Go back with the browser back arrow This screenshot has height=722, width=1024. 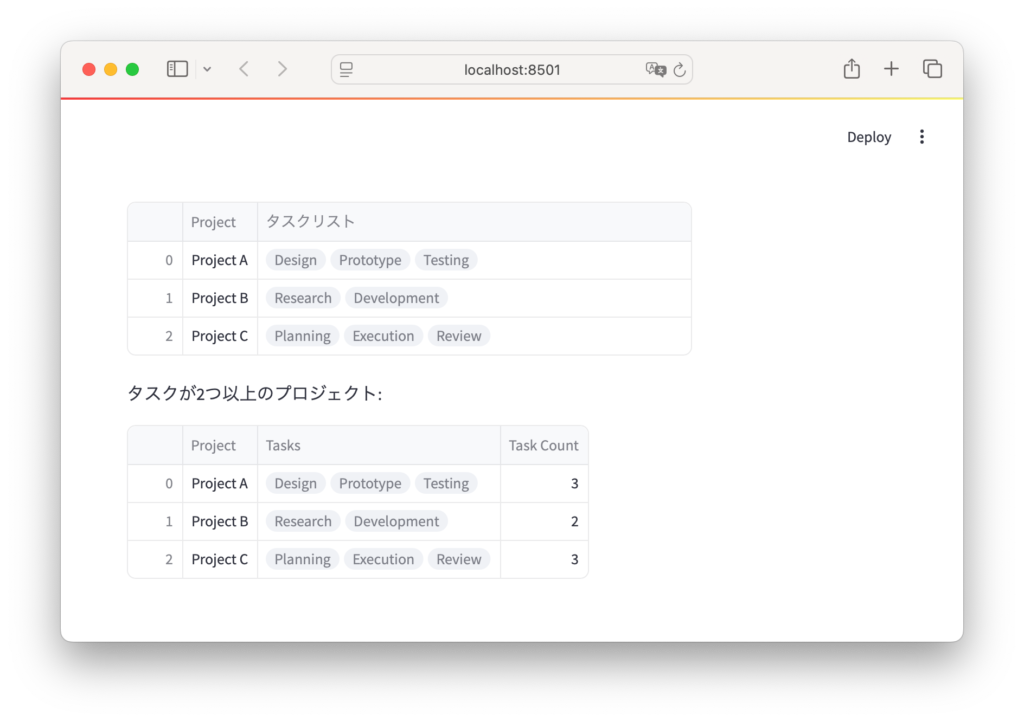pos(244,69)
